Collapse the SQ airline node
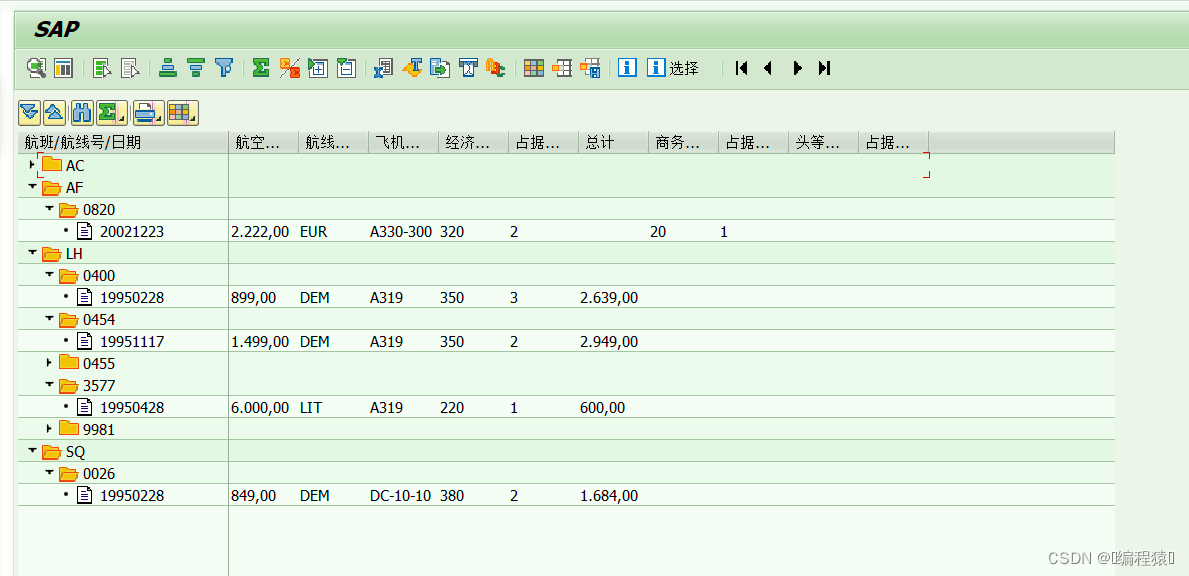This screenshot has width=1189, height=576. [32, 450]
